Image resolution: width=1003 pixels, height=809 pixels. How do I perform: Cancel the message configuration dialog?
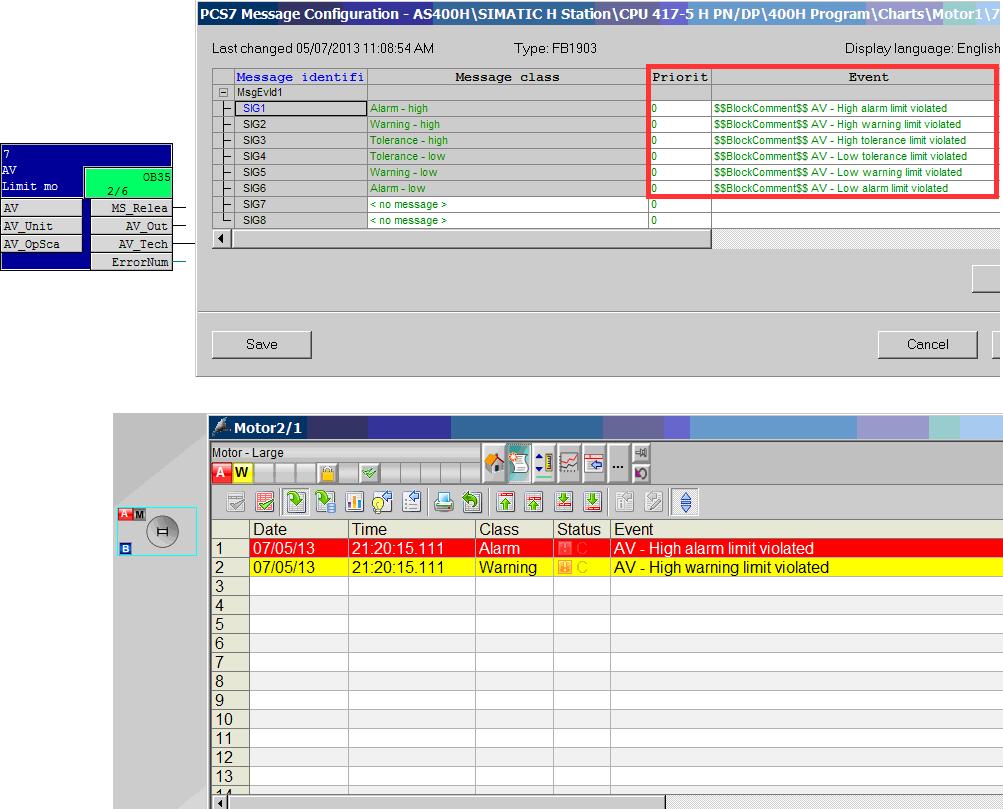tap(928, 344)
